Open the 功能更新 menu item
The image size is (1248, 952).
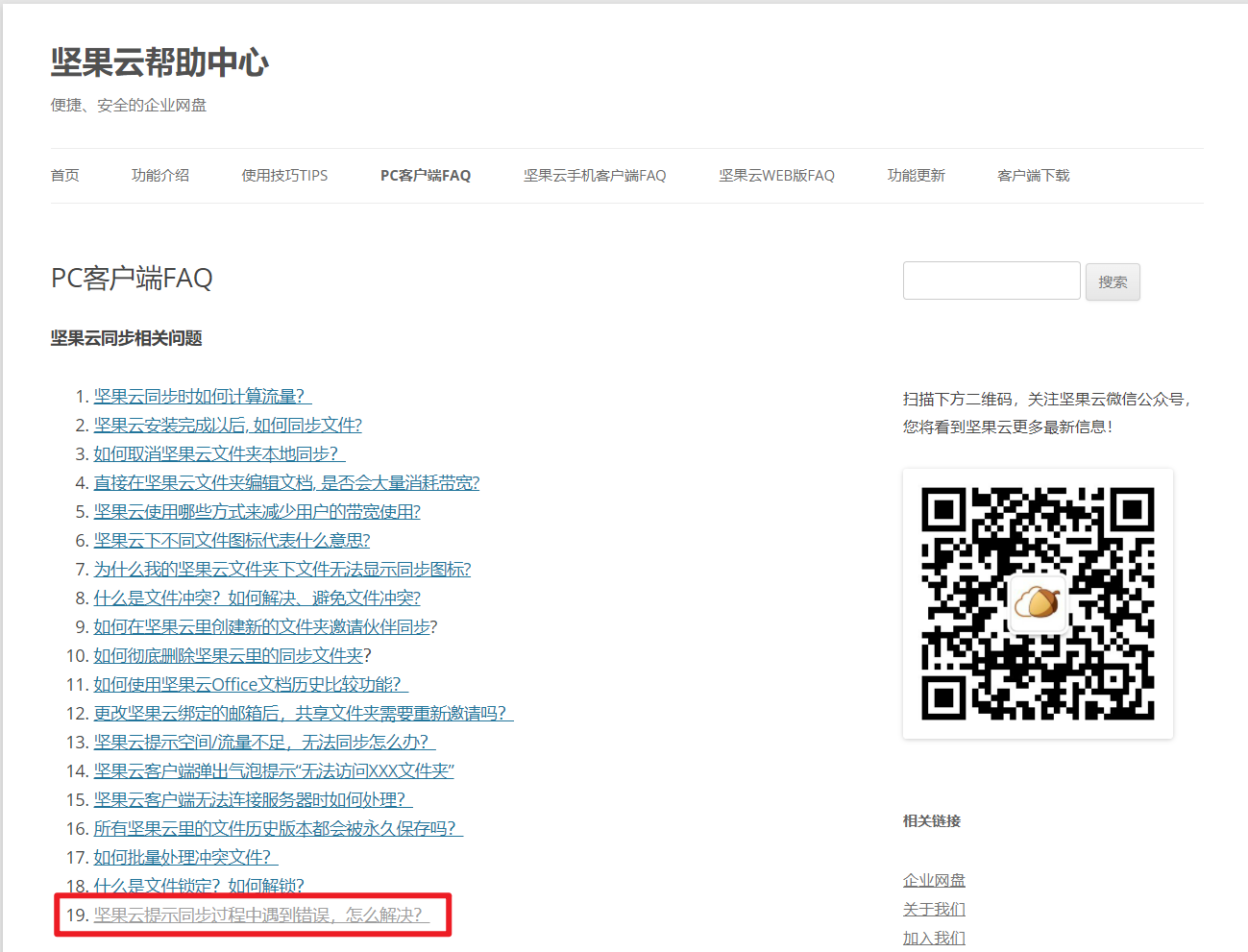click(917, 176)
